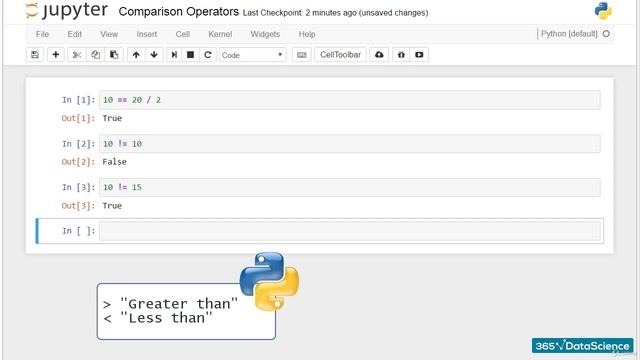Select cell containing 10 != 10

[x=350, y=144]
